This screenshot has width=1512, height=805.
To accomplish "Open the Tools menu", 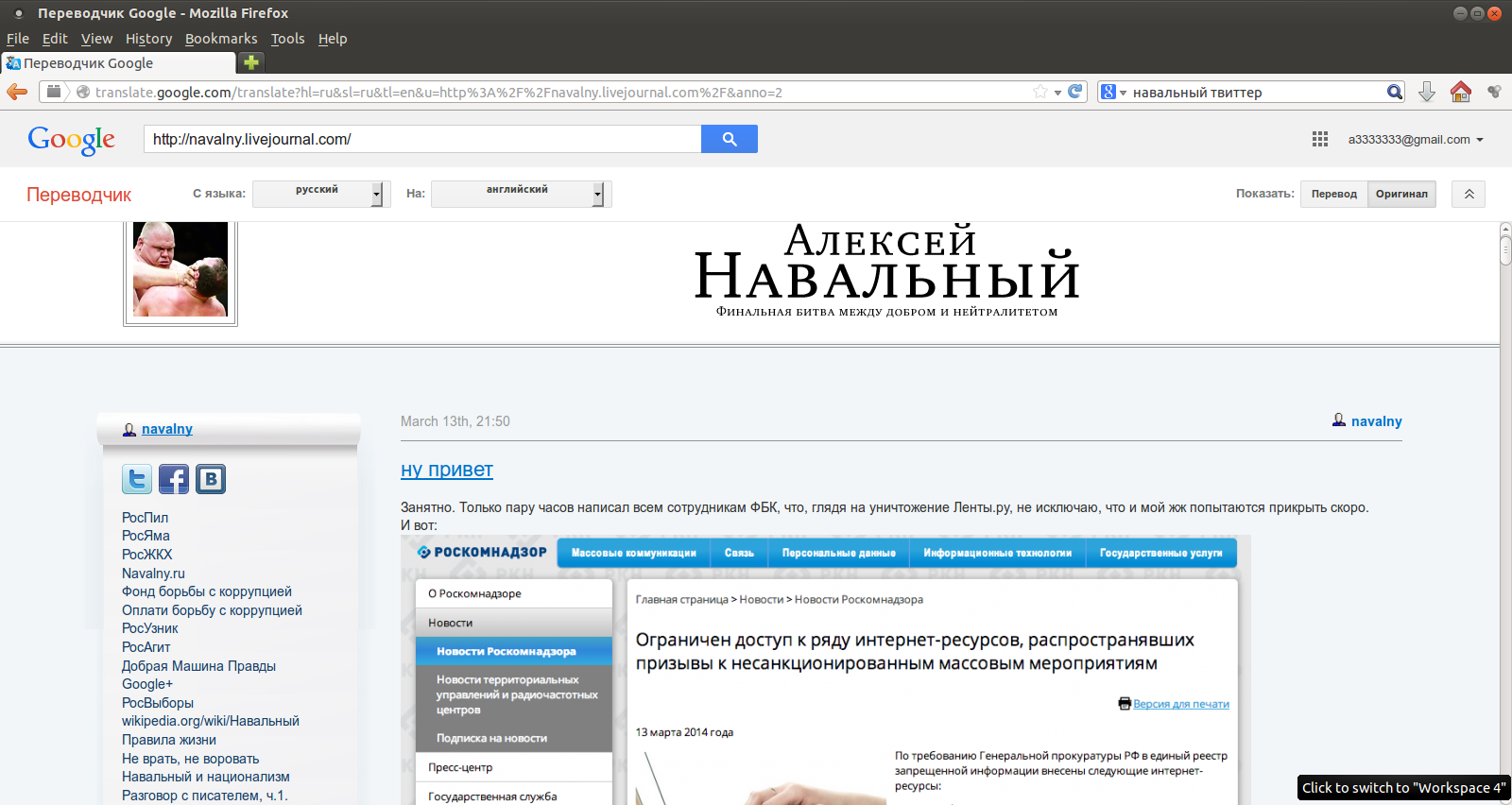I will click(x=287, y=39).
